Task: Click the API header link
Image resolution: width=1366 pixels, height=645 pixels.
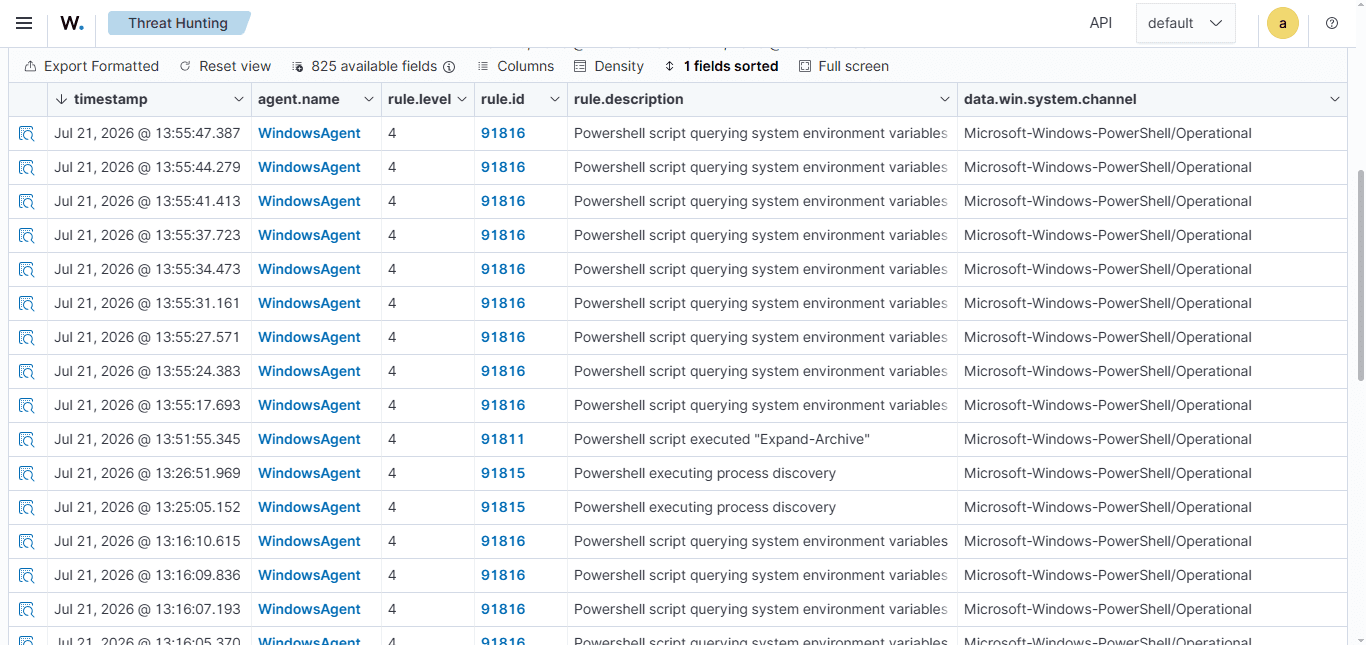Action: tap(1101, 23)
